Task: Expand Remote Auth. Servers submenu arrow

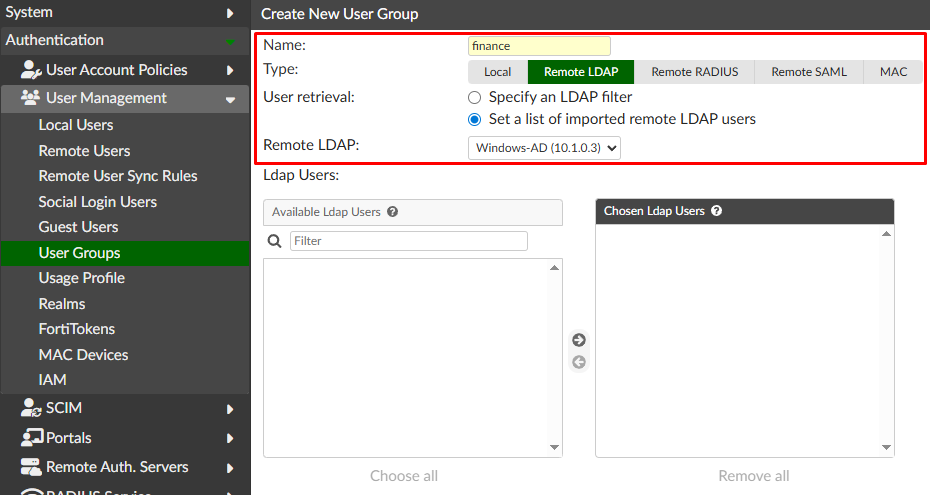Action: coord(230,468)
